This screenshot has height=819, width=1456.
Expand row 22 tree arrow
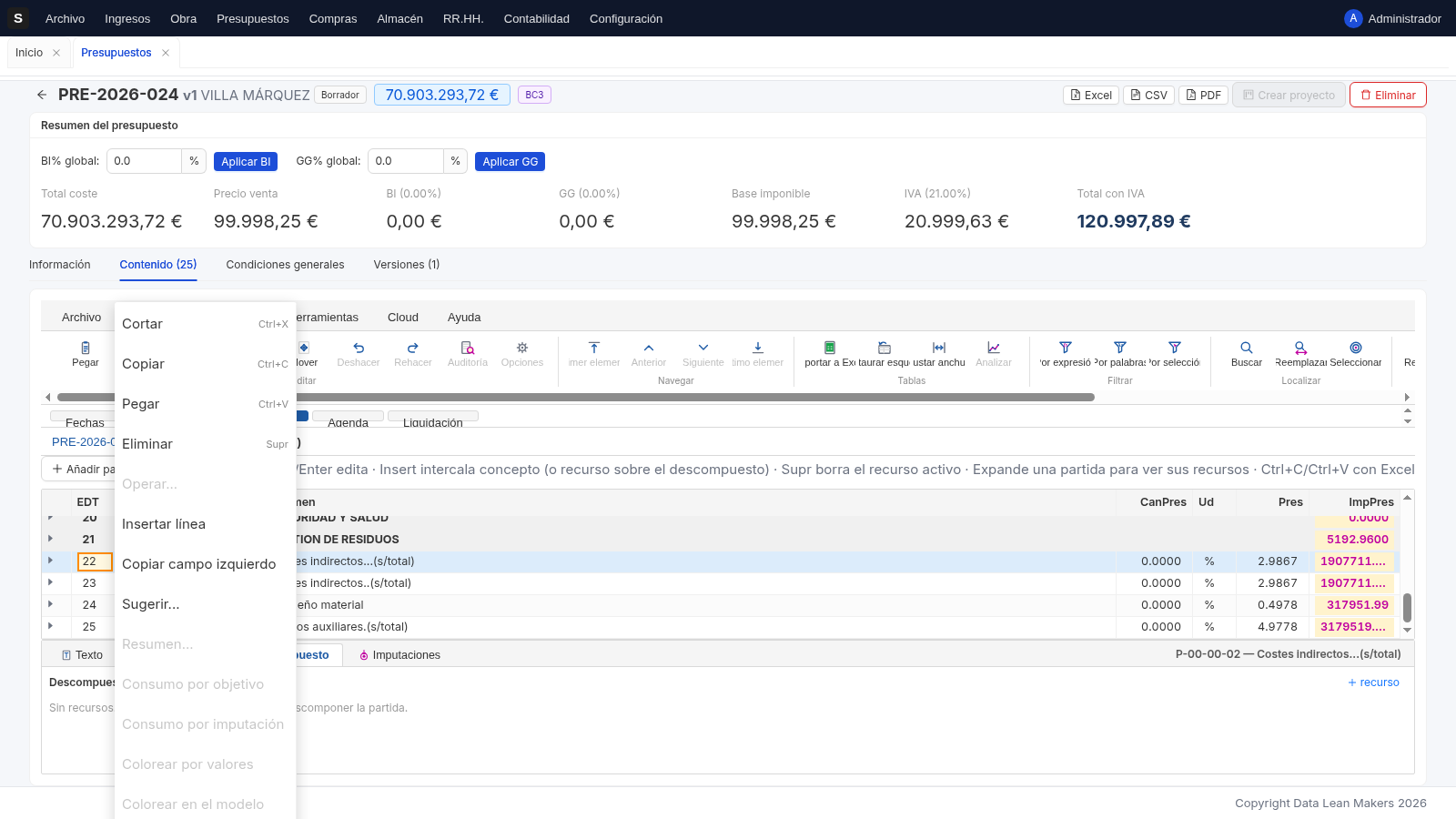click(50, 561)
